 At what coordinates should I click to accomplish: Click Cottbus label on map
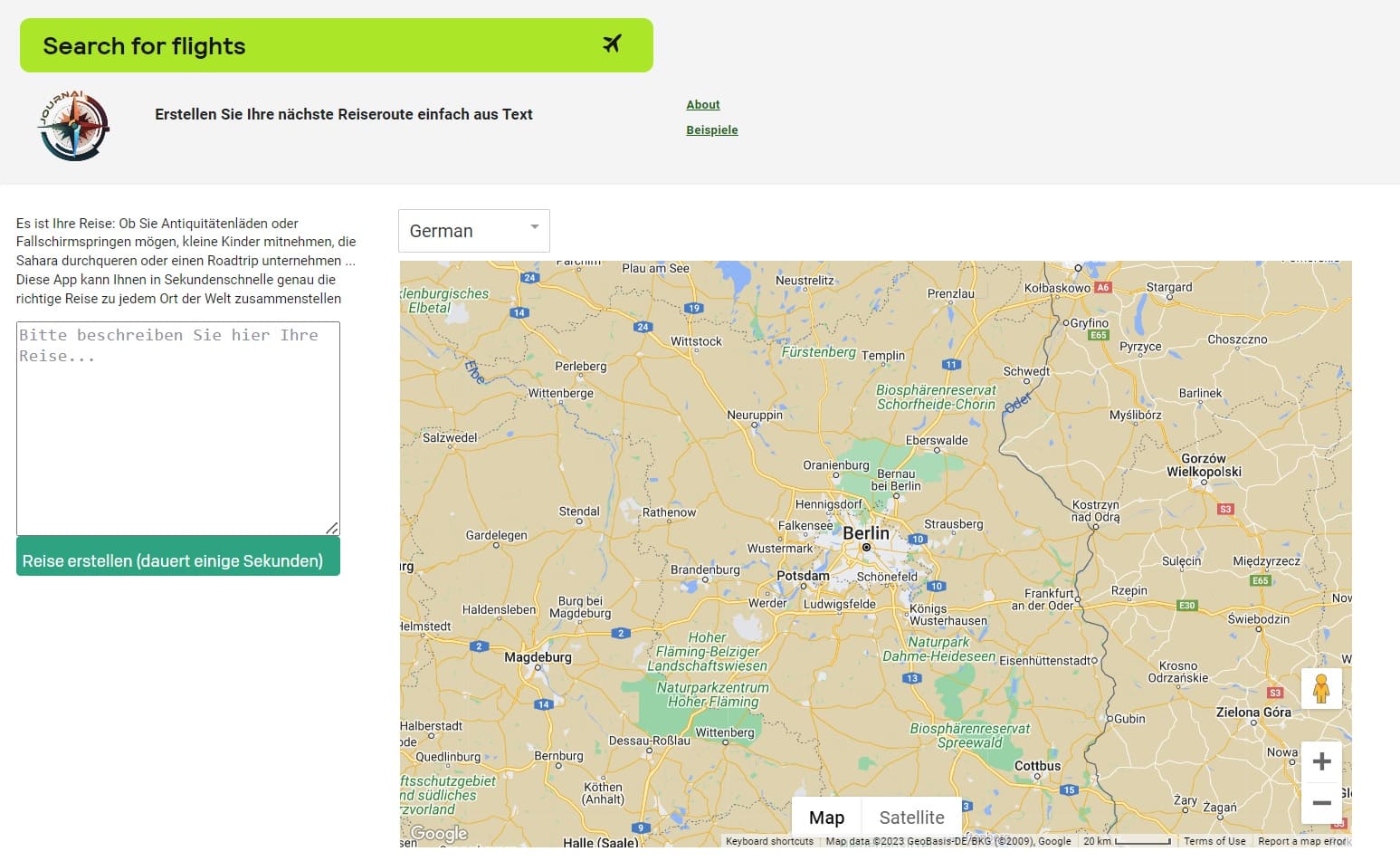pyautogui.click(x=1037, y=766)
